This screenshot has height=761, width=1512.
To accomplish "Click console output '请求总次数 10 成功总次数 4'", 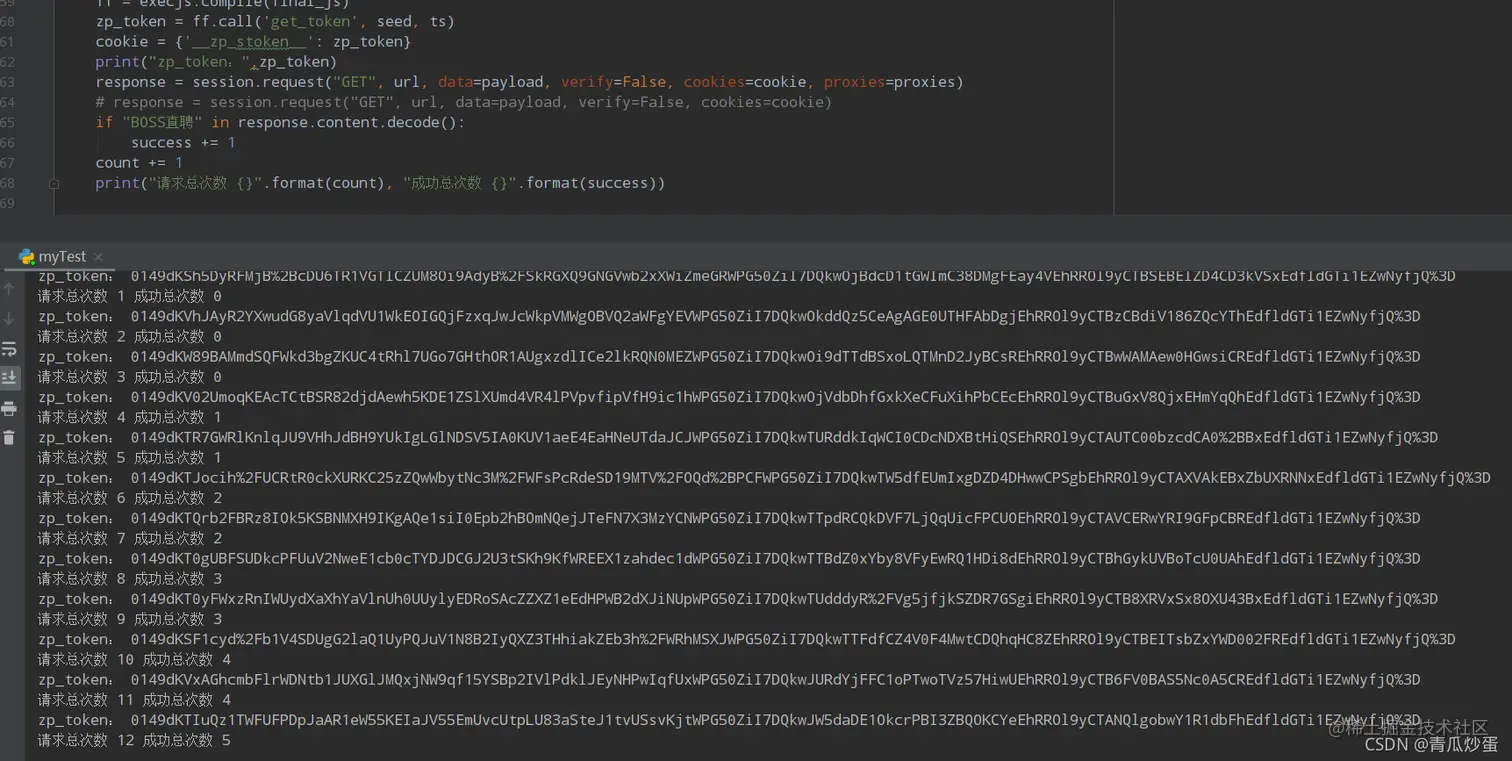I will 135,659.
